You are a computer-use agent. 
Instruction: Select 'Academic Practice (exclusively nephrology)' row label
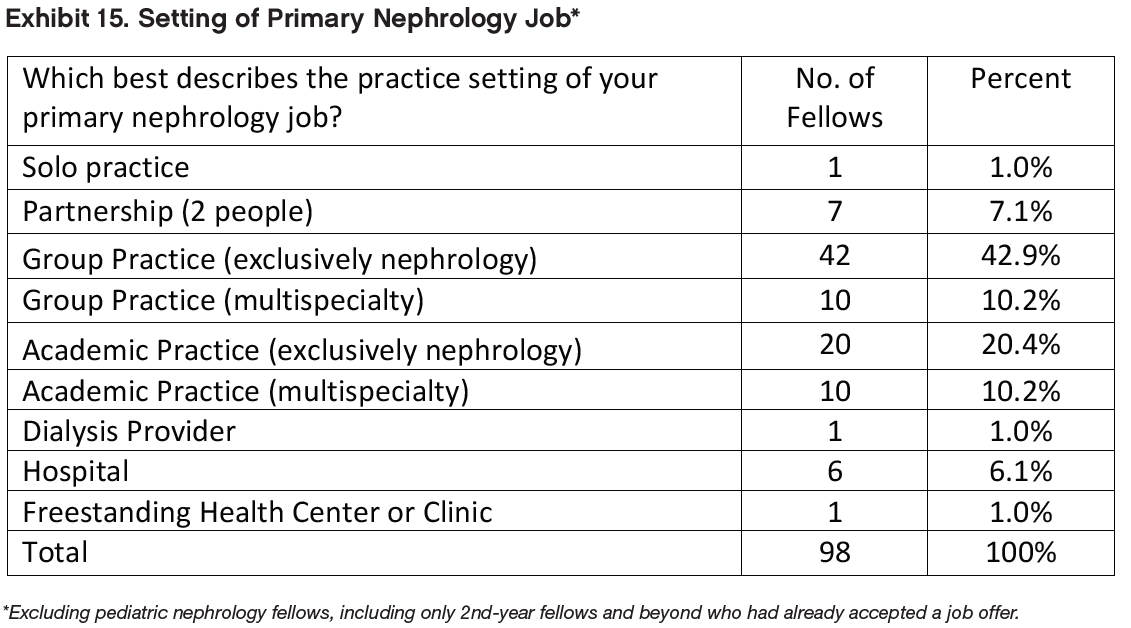pyautogui.click(x=302, y=350)
